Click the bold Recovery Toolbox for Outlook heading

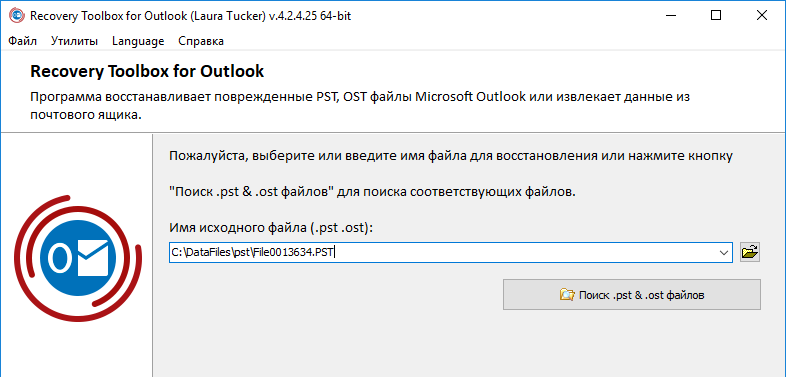coord(147,72)
